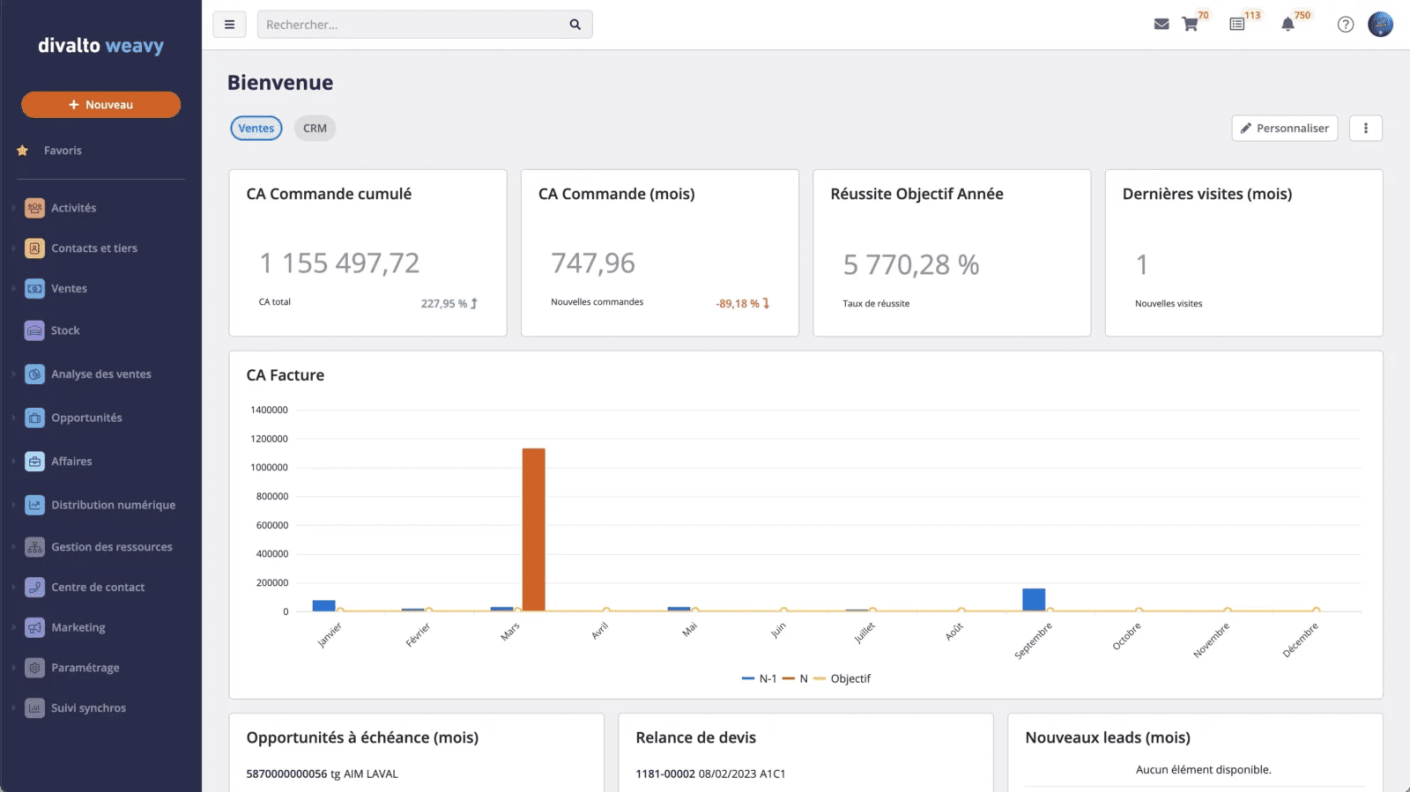Screen dimensions: 1410x792
Task: Expand the Opportunités menu arrow
Action: click(x=13, y=418)
